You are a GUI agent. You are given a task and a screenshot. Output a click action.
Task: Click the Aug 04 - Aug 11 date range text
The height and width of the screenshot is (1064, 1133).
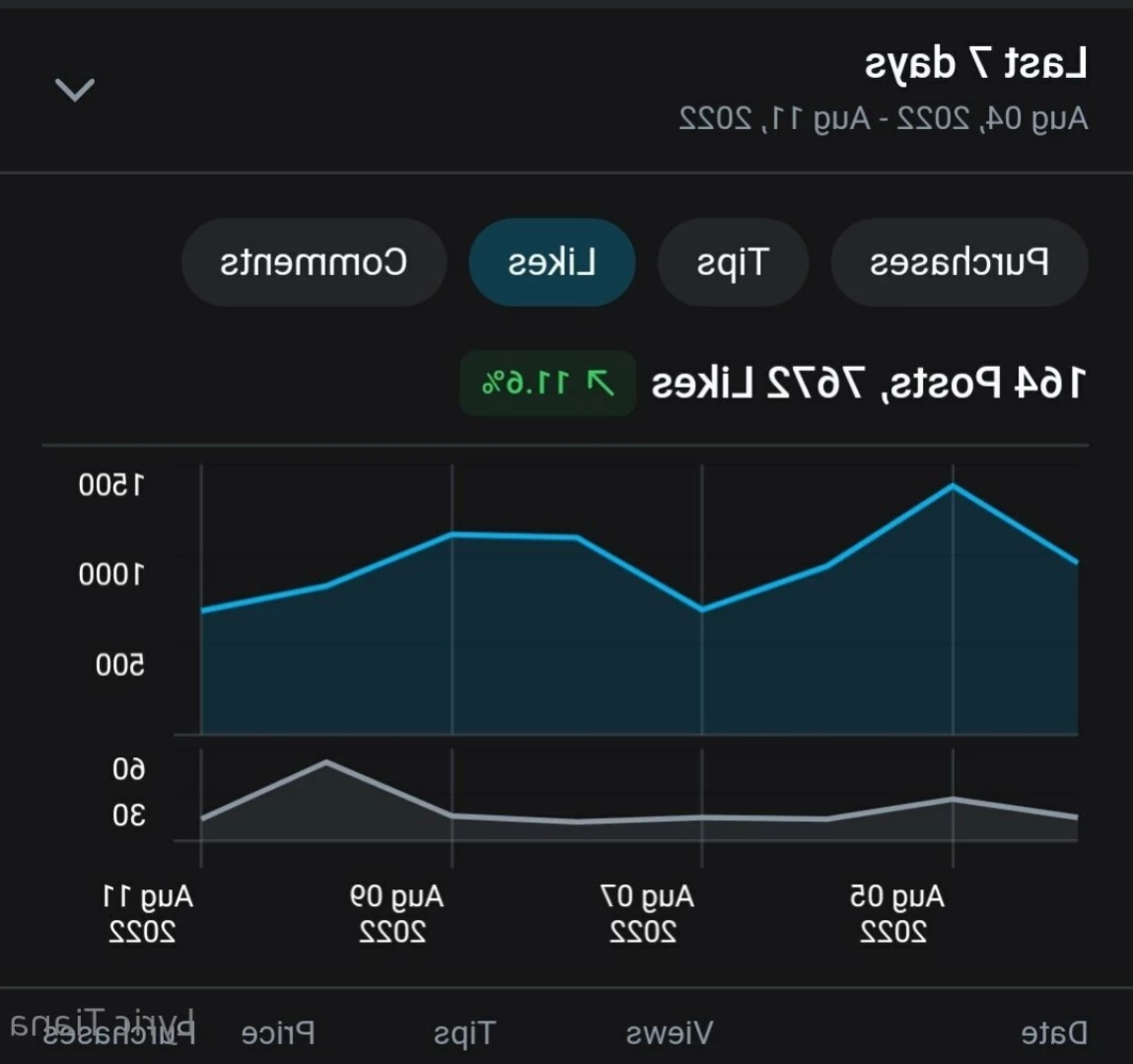(x=883, y=118)
